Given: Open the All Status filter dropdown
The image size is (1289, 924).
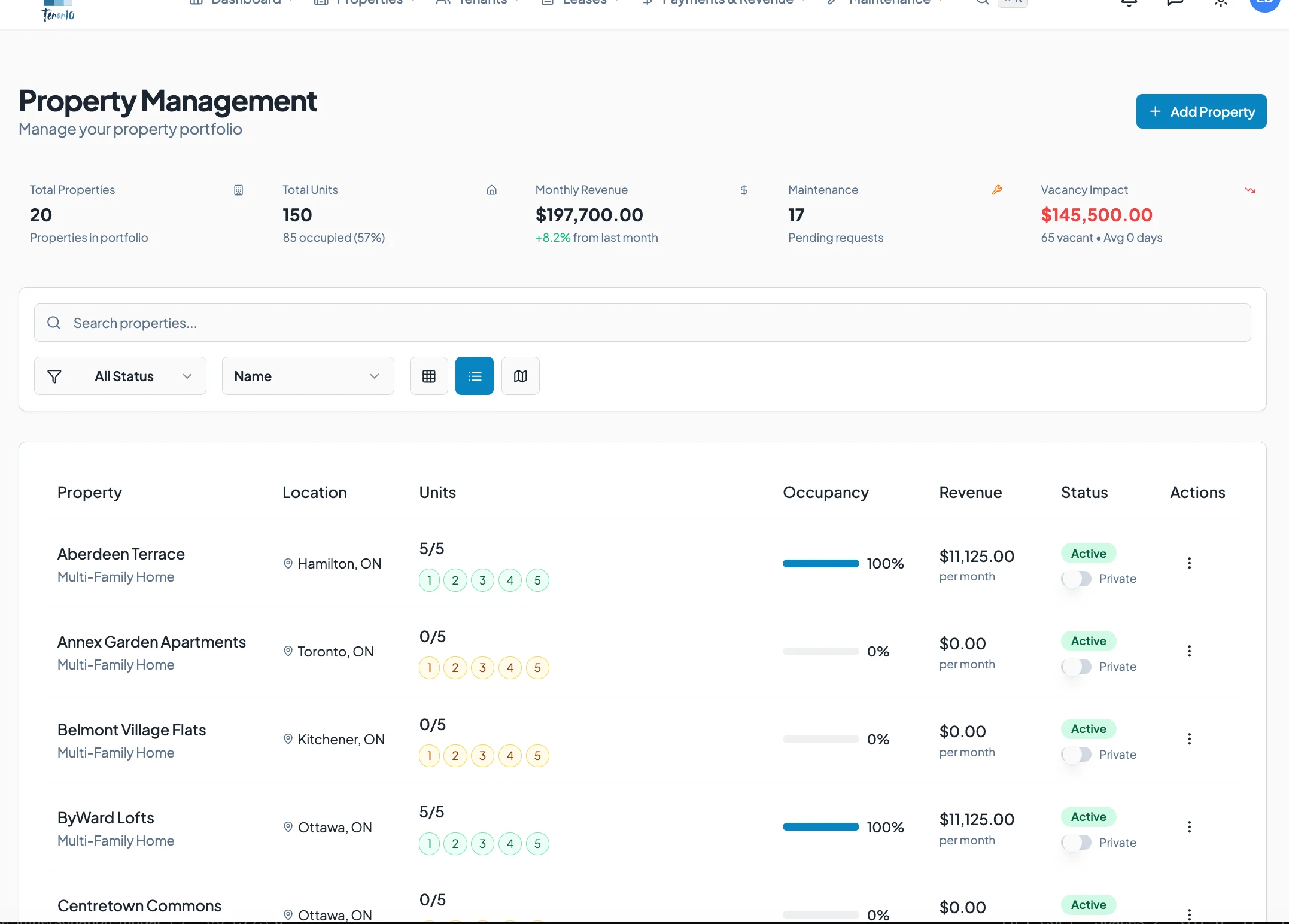Looking at the screenshot, I should [120, 376].
